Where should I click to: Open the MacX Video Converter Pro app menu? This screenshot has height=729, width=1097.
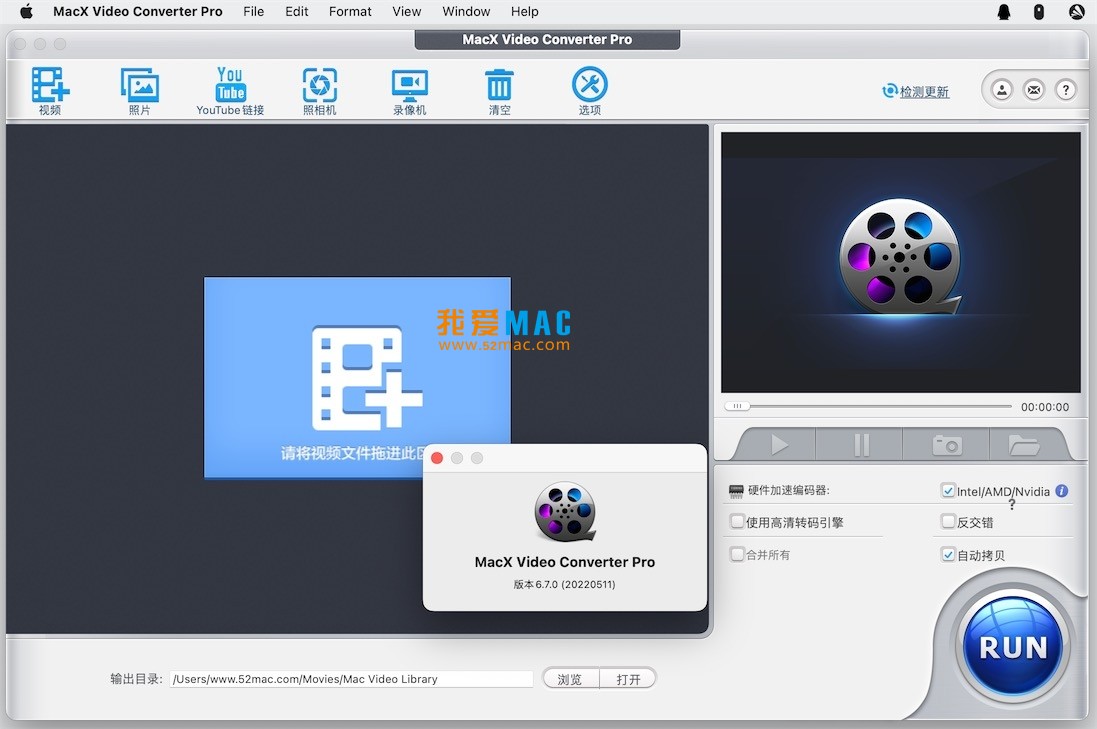pyautogui.click(x=138, y=11)
